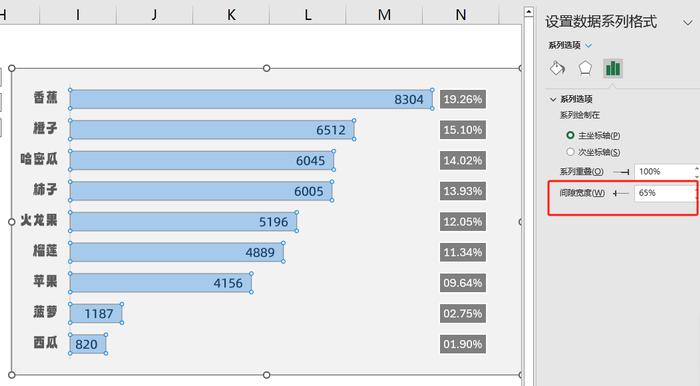
Task: Select the 主坐标轴(P) radio button
Action: pos(570,135)
